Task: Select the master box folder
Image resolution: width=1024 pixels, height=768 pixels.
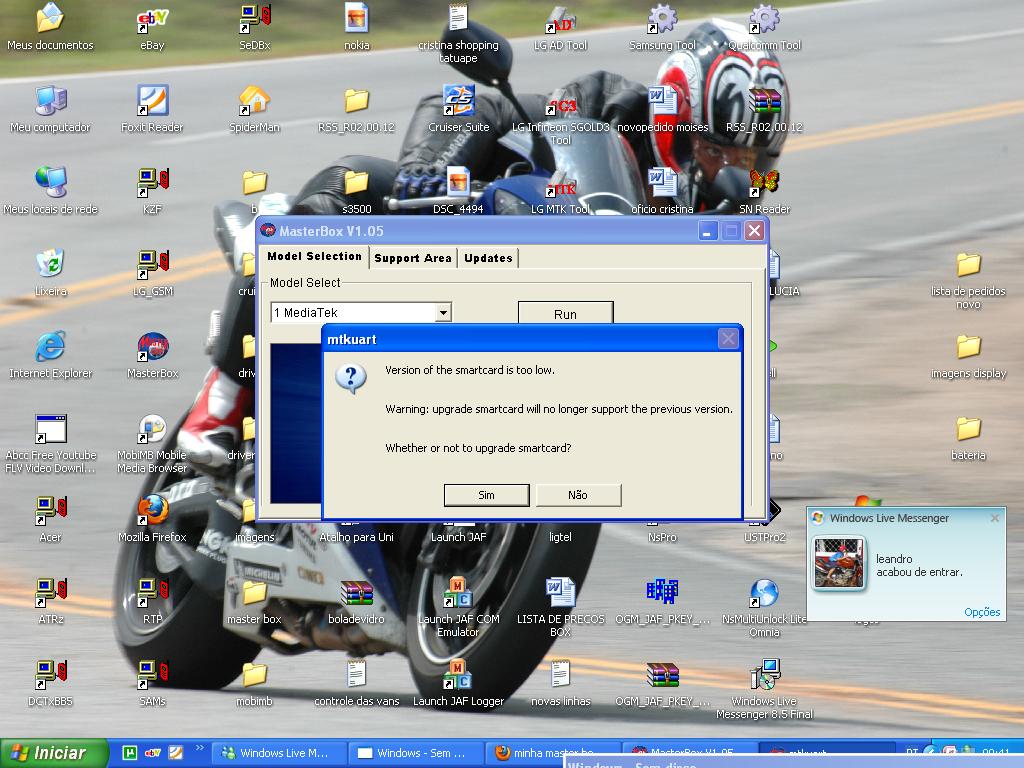Action: point(255,601)
